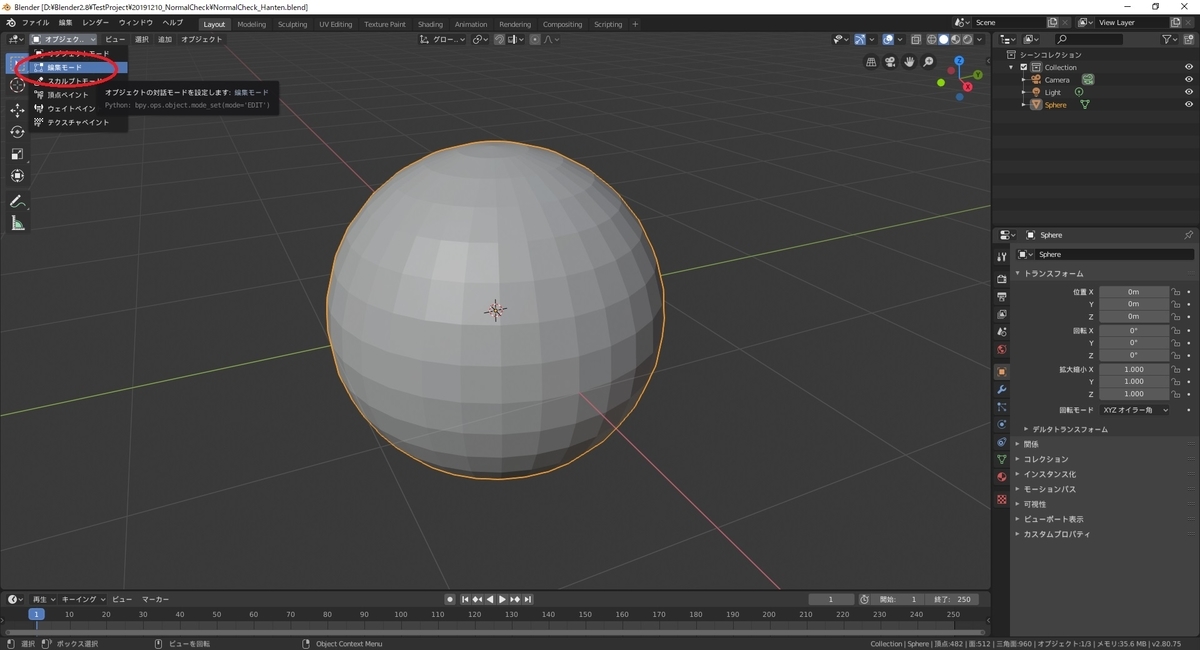
Task: Open the ヘルプ menu
Action: [x=172, y=23]
